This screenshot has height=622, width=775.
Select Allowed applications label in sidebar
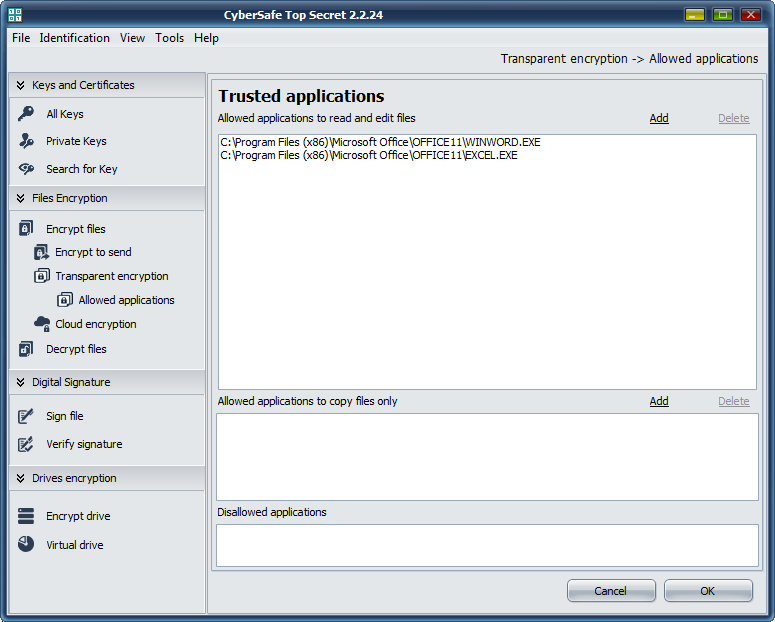coord(127,300)
